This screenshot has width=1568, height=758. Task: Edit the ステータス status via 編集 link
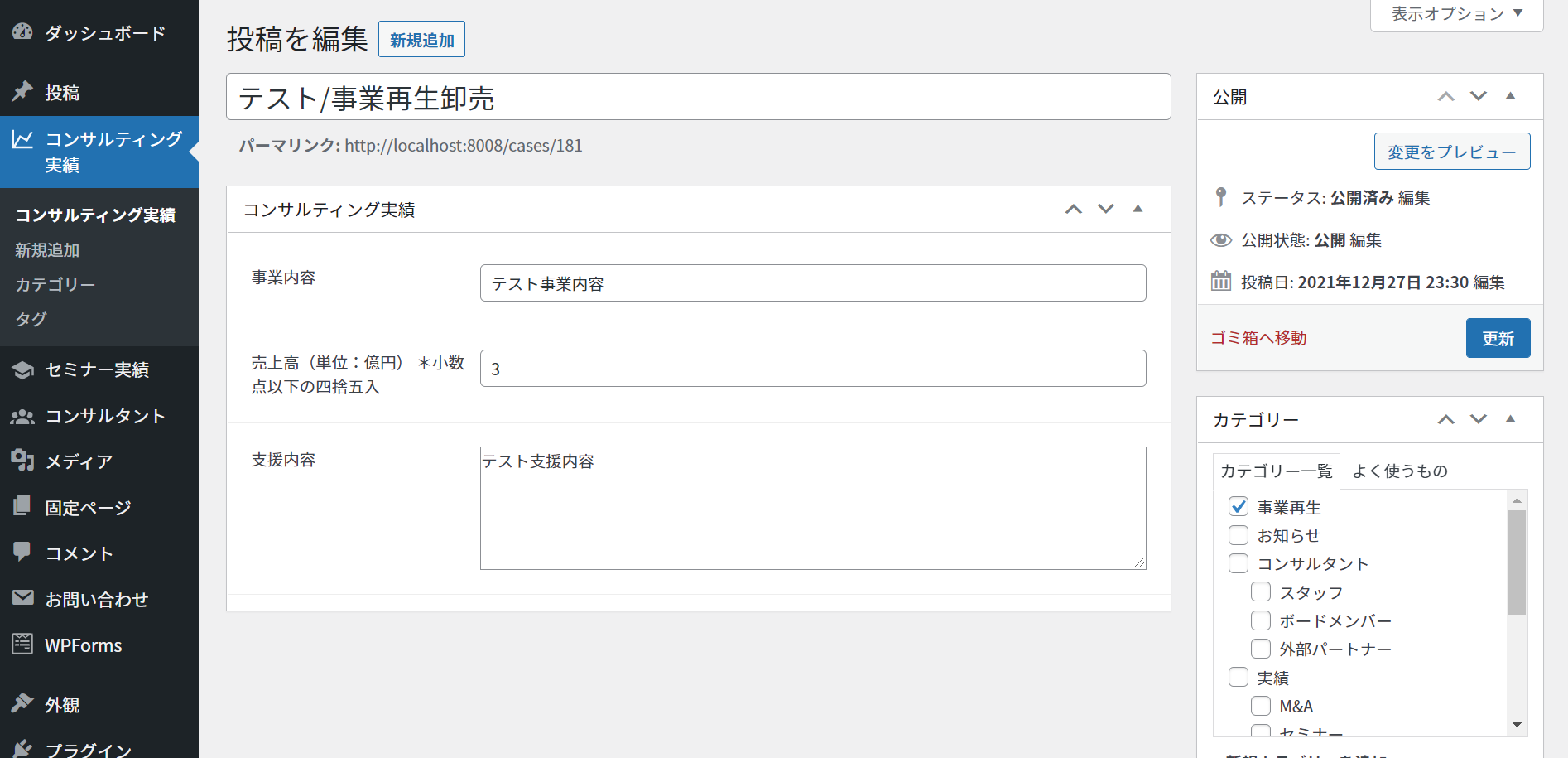[1414, 198]
